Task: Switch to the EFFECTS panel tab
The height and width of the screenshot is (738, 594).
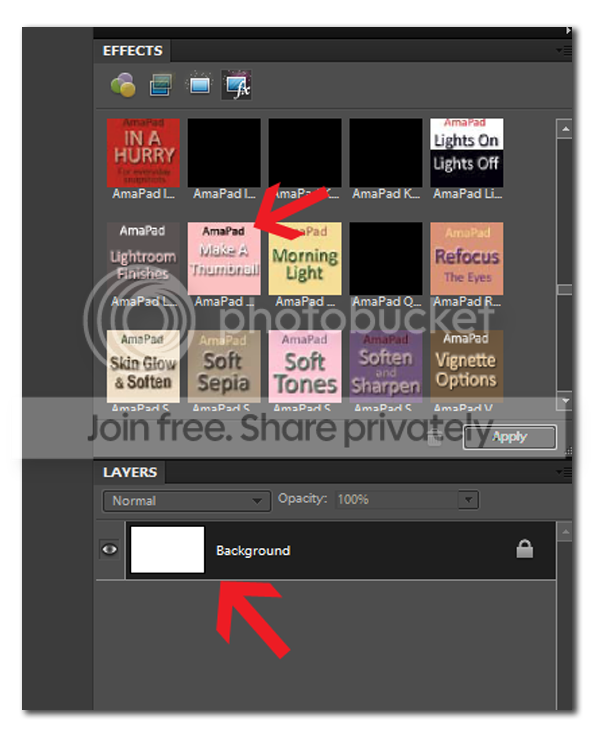Action: (132, 50)
